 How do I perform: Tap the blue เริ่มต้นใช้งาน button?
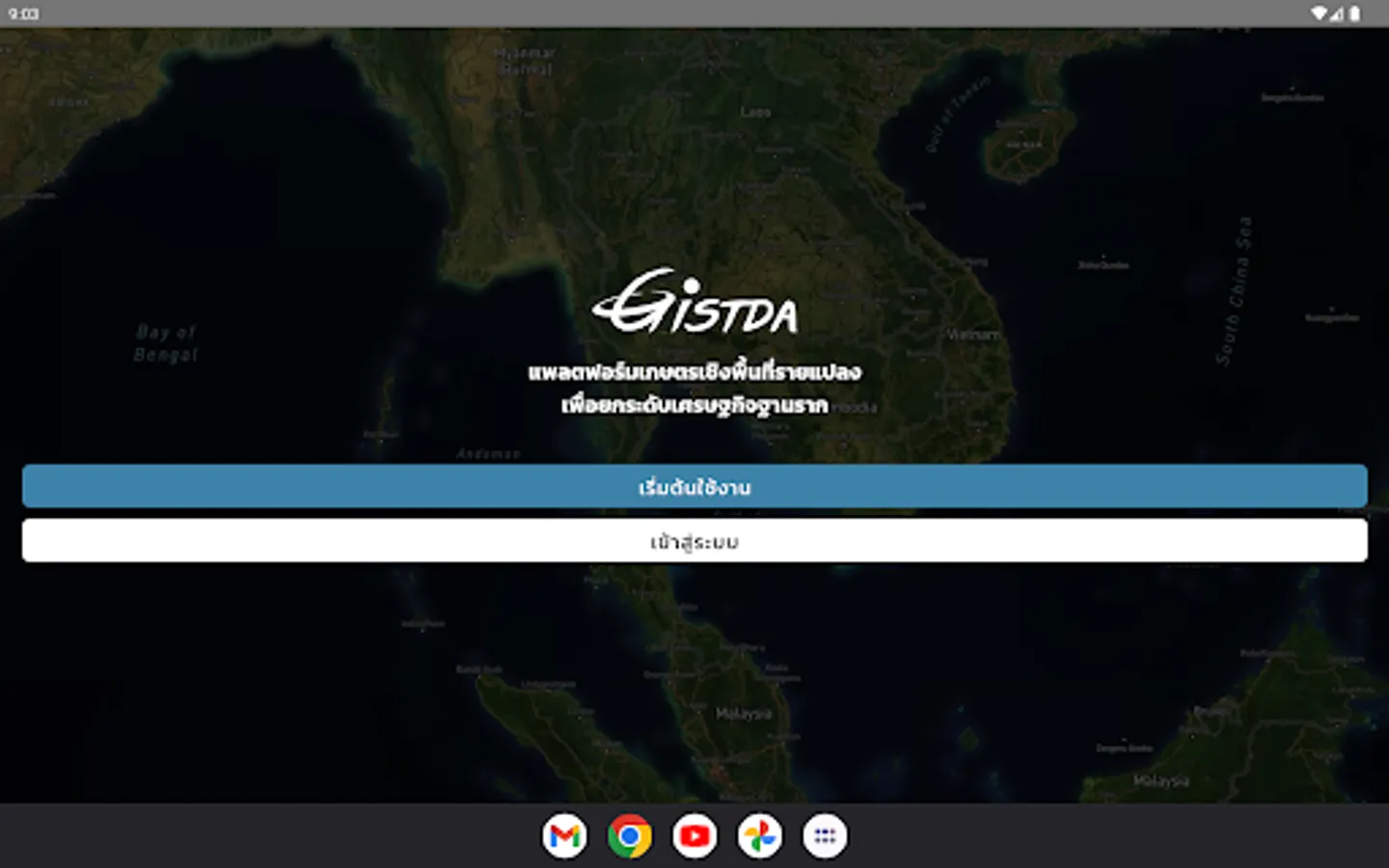[694, 486]
